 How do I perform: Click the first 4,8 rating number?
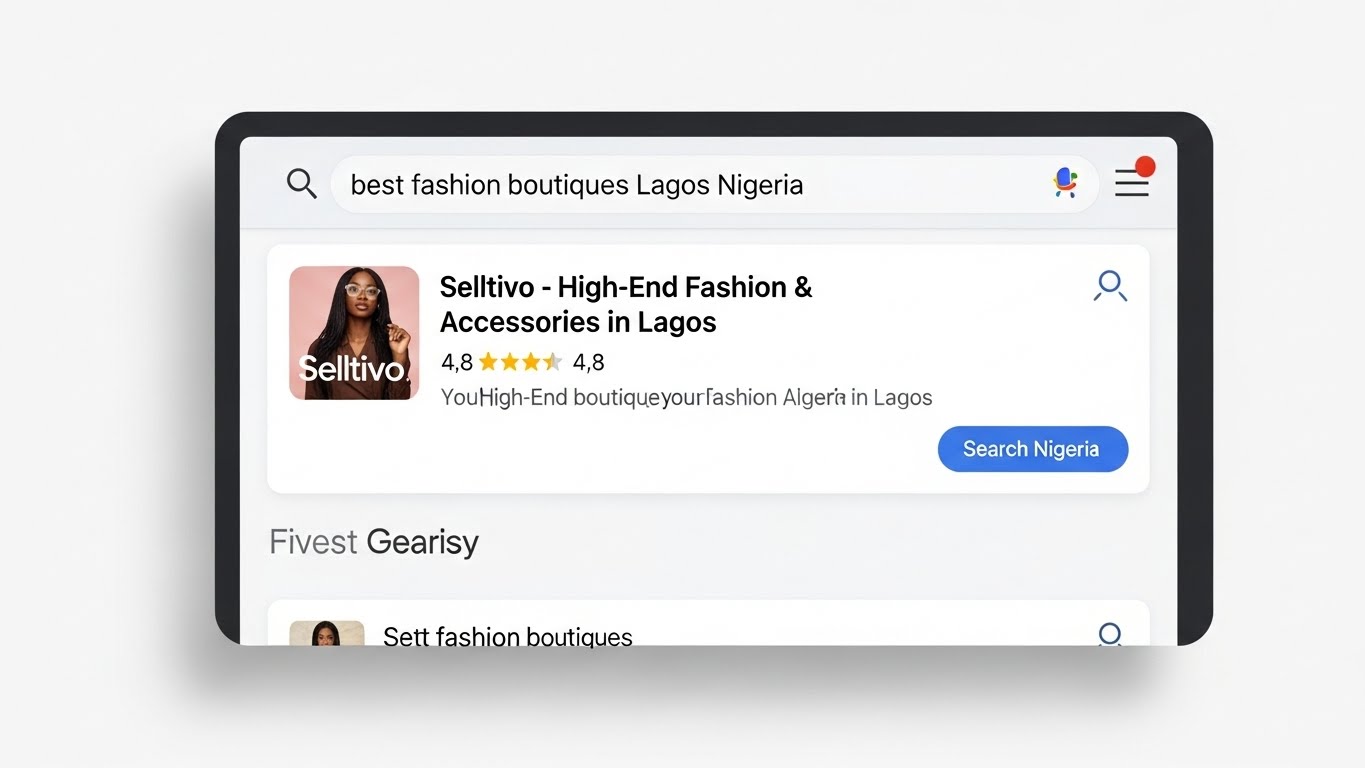pyautogui.click(x=456, y=362)
